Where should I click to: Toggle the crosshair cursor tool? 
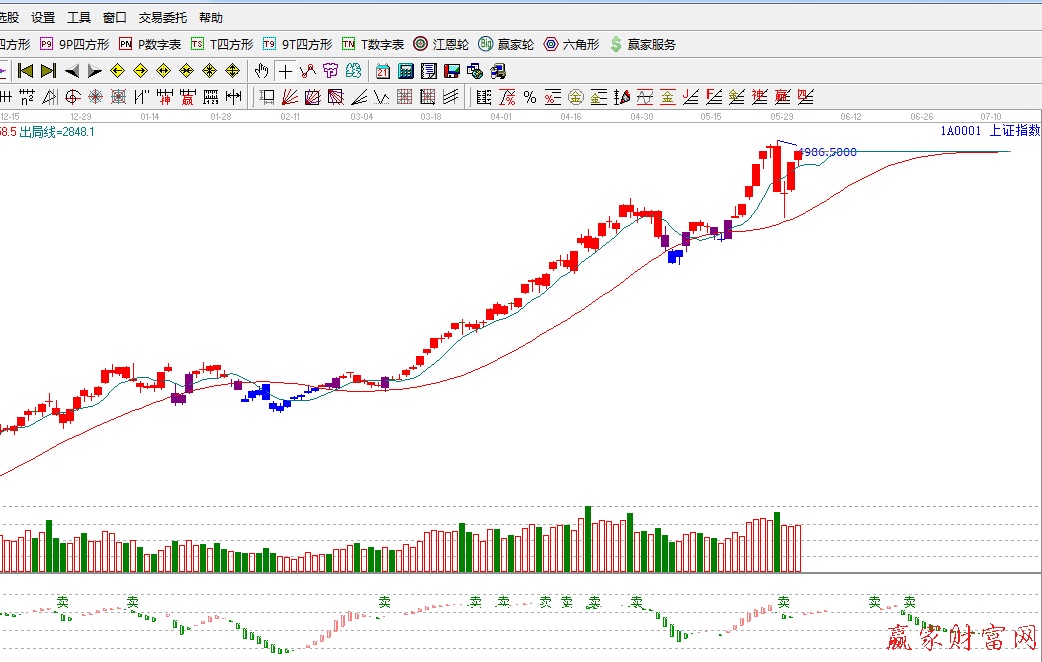tap(285, 71)
